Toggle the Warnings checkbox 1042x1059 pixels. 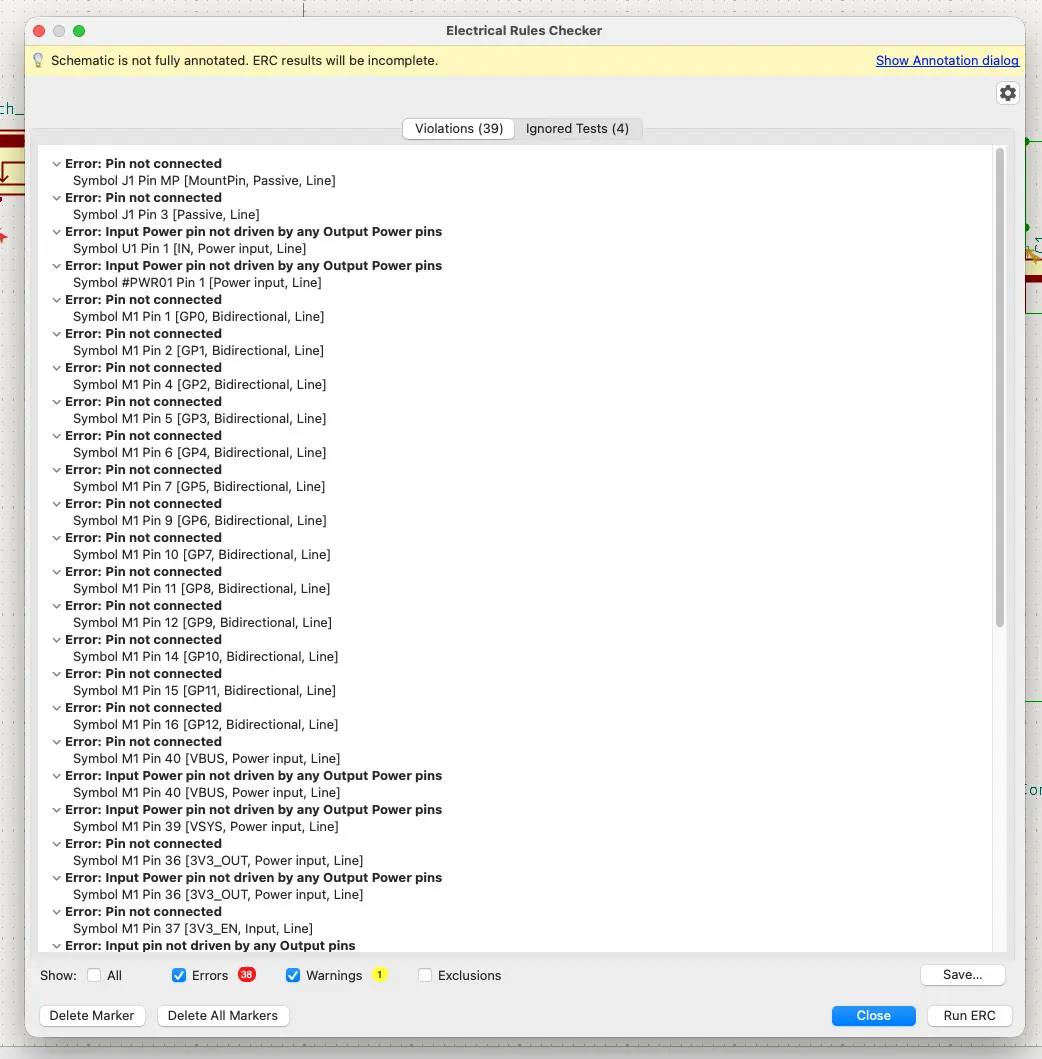[293, 975]
